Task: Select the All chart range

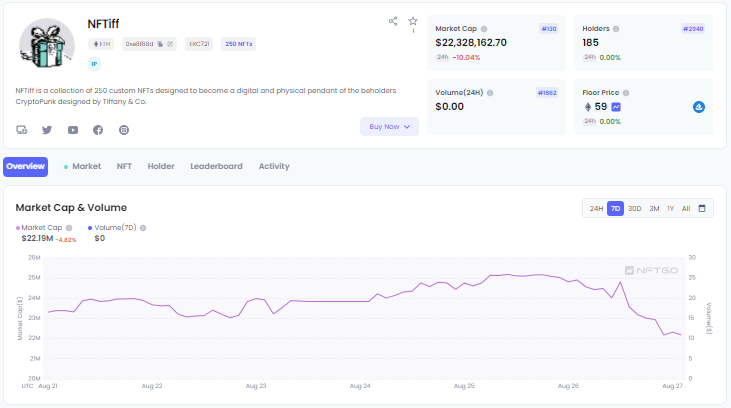Action: coord(686,208)
